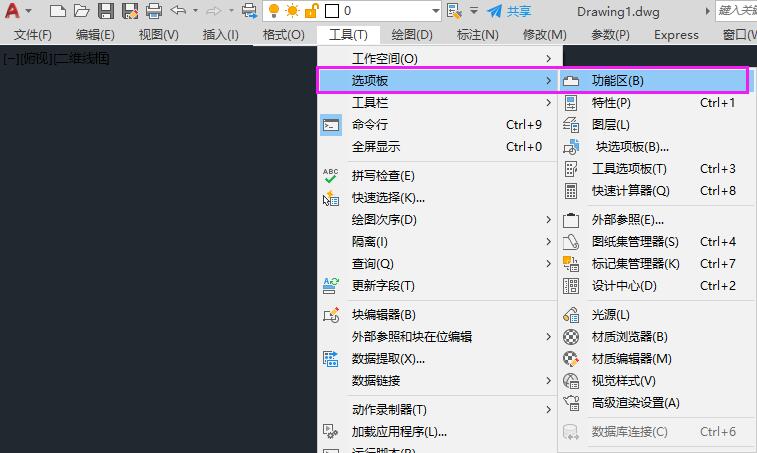Click the keyword search input field
This screenshot has width=757, height=453.
click(736, 10)
